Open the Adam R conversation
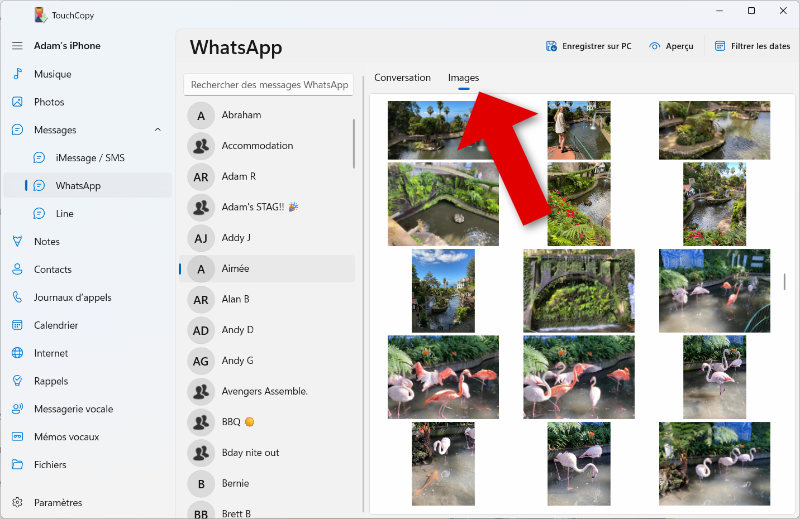 (x=266, y=177)
